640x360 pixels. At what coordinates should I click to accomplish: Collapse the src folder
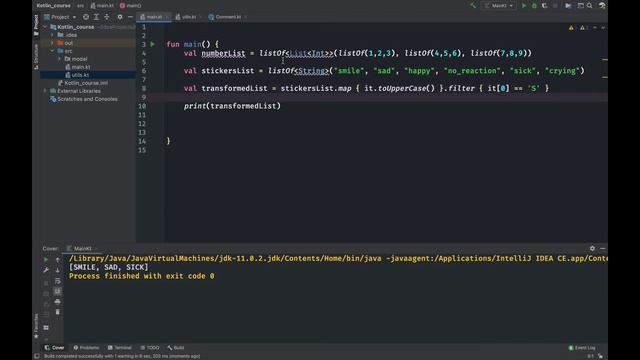[x=52, y=51]
